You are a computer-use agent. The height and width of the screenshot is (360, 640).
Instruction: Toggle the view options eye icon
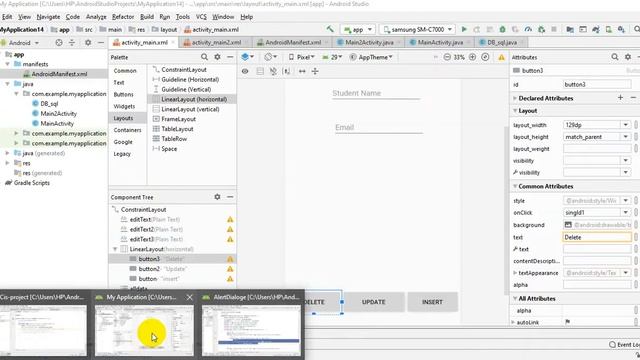click(x=245, y=71)
